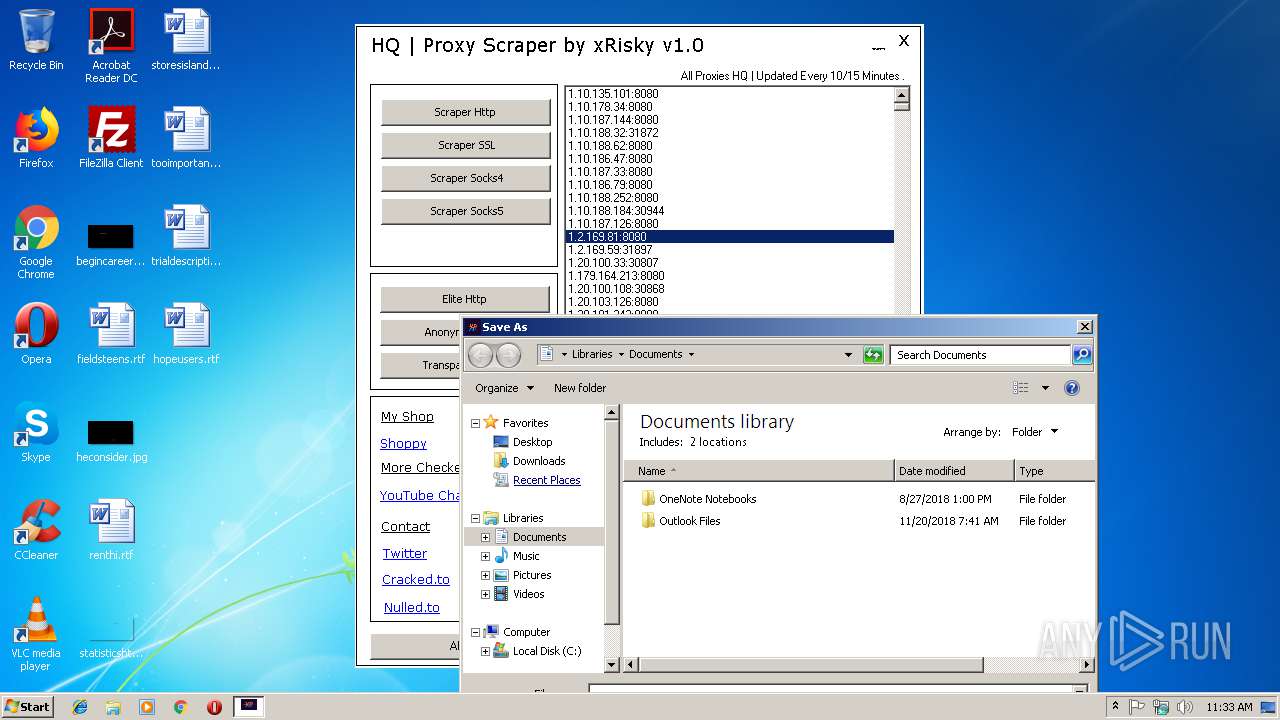Expand the Music library node
This screenshot has height=720, width=1280.
coord(486,556)
